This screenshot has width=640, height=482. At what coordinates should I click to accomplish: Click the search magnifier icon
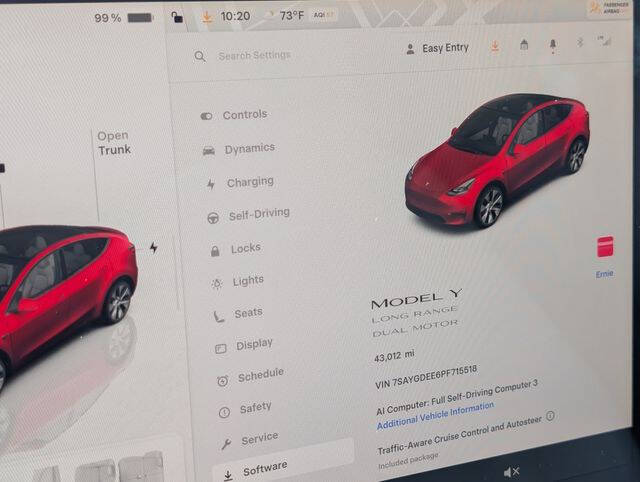coord(200,56)
